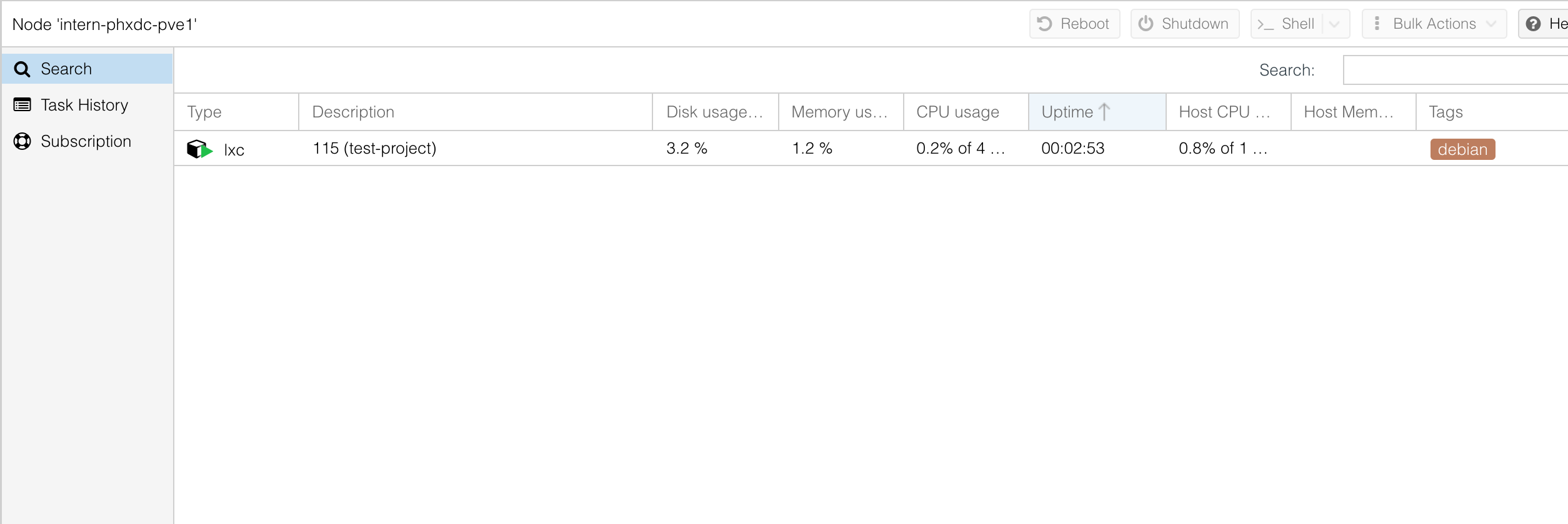The height and width of the screenshot is (524, 1568).
Task: Click the Reboot button
Action: (1074, 23)
